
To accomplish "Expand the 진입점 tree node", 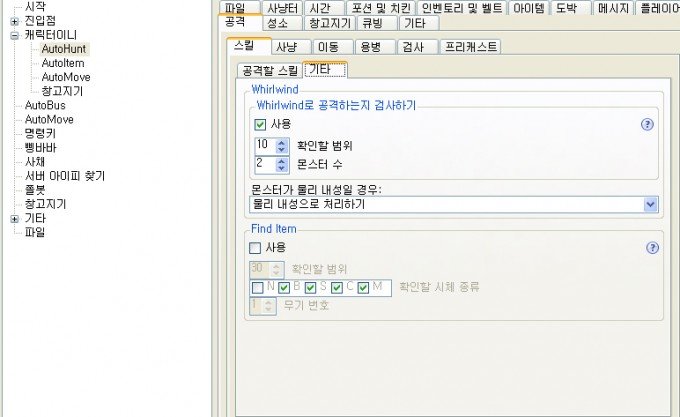I will click(14, 21).
